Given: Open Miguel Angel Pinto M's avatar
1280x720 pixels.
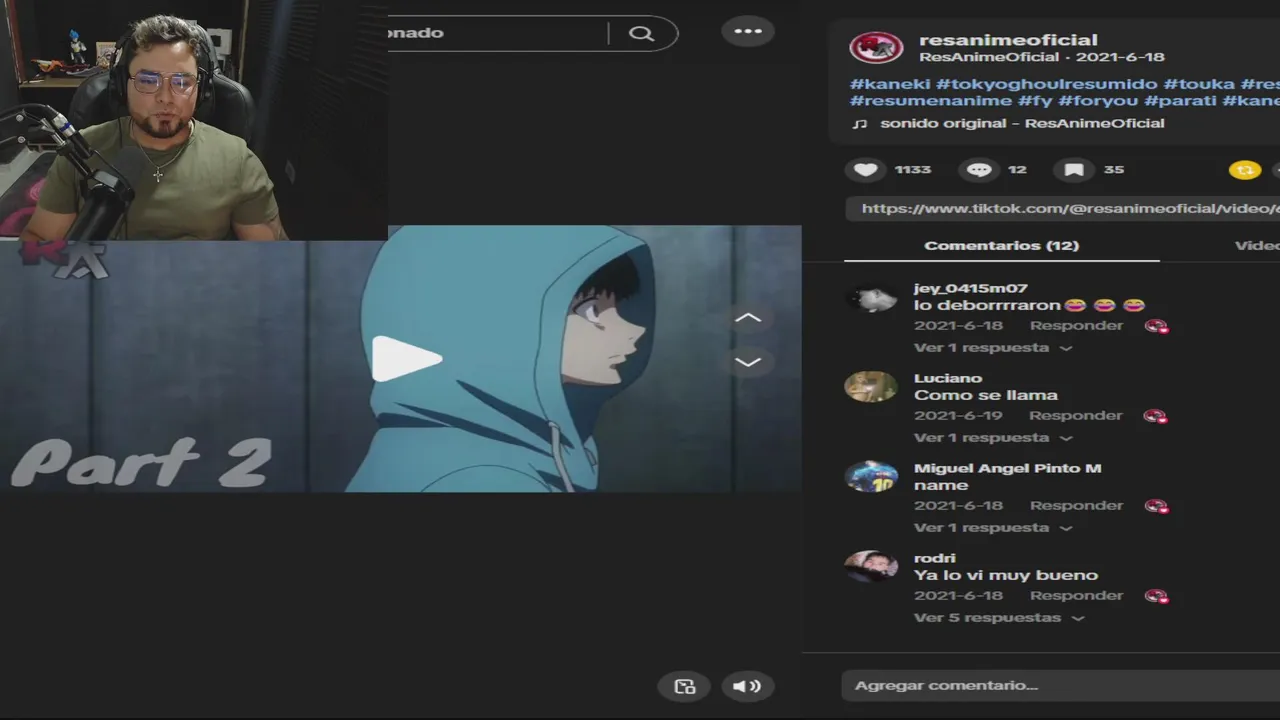Looking at the screenshot, I should tap(871, 477).
